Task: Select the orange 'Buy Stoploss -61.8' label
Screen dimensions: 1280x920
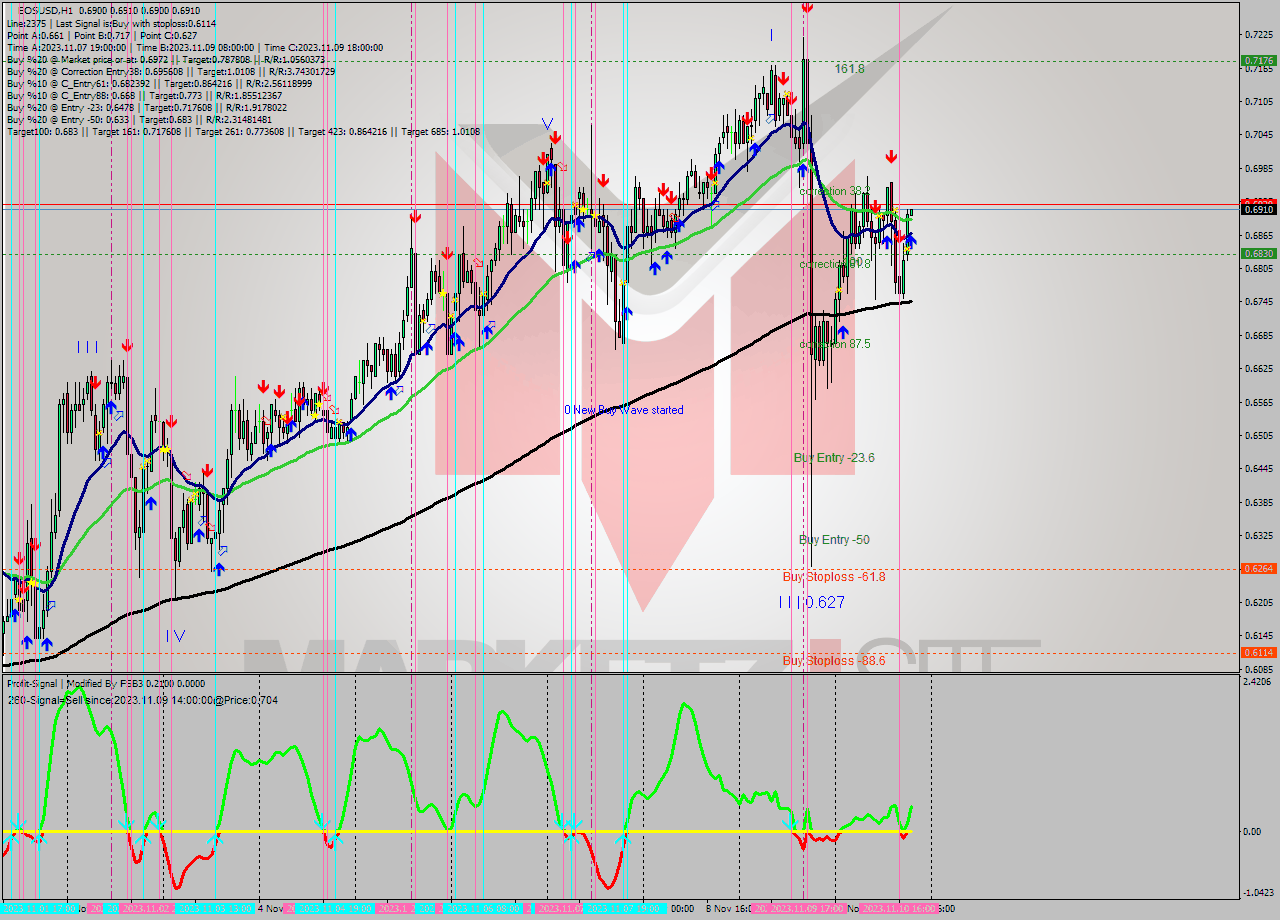Action: pyautogui.click(x=833, y=577)
